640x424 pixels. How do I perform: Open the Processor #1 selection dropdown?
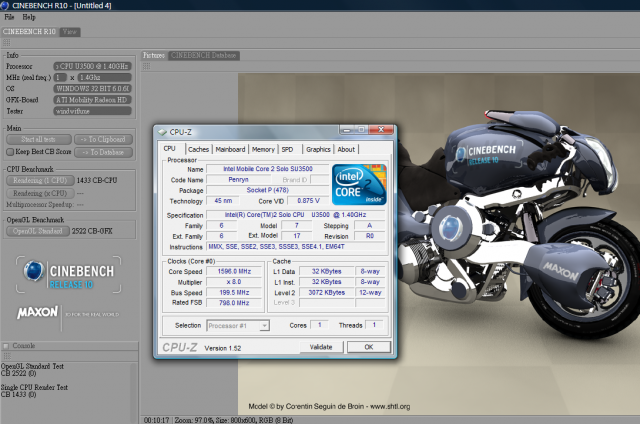[238, 326]
